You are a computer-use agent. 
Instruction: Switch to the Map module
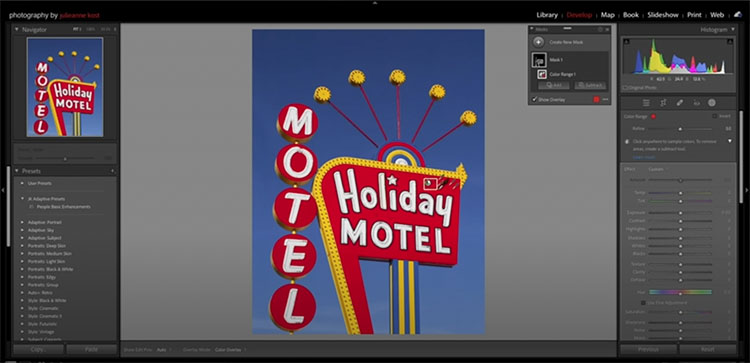pyautogui.click(x=607, y=15)
